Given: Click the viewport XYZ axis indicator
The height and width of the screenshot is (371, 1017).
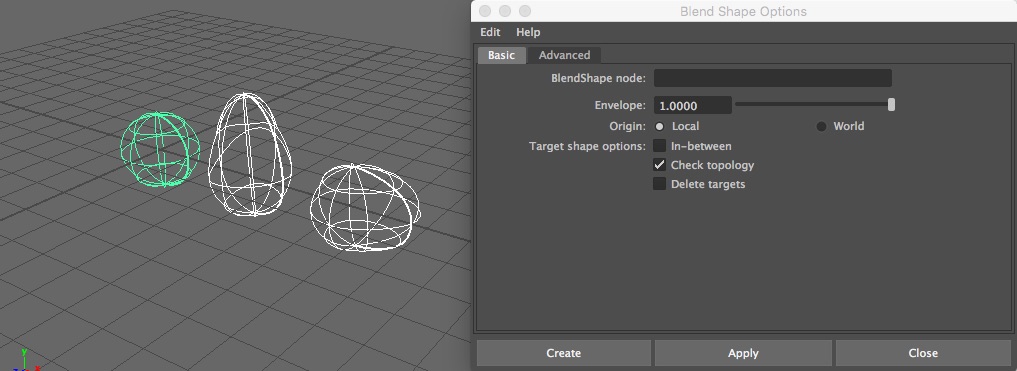Looking at the screenshot, I should click(27, 360).
